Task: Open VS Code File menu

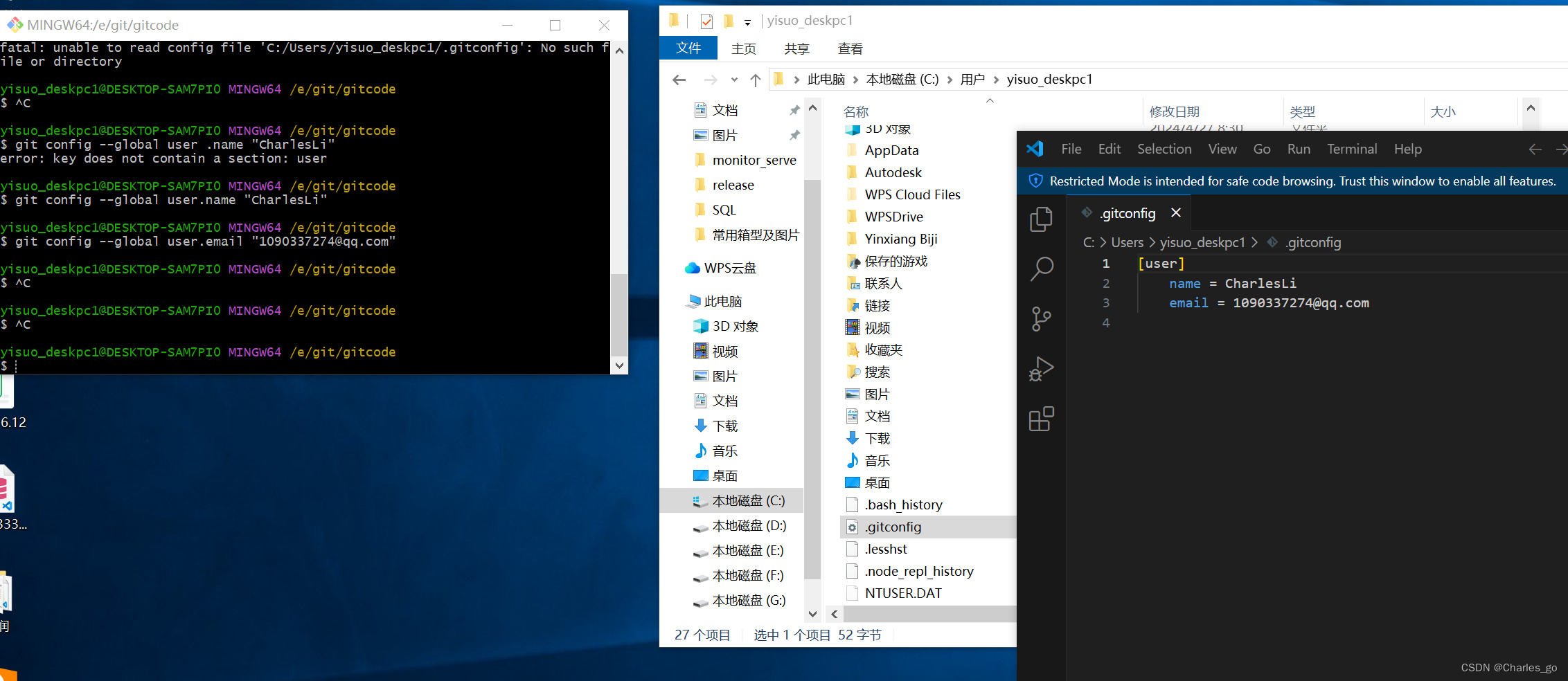Action: point(1071,149)
